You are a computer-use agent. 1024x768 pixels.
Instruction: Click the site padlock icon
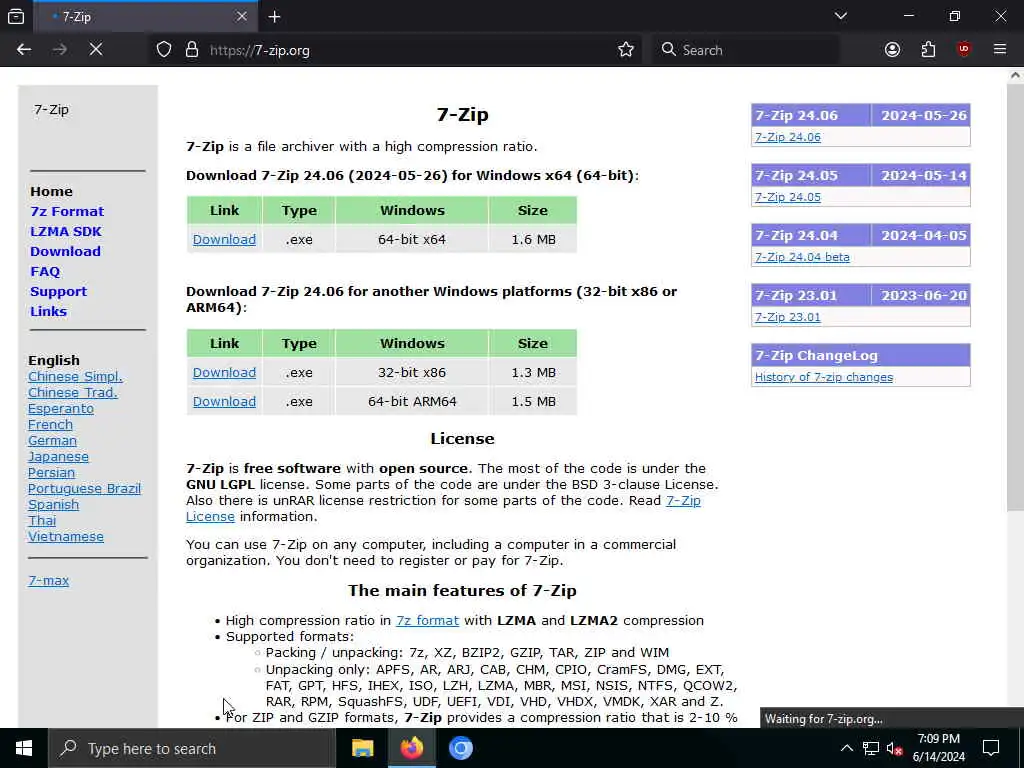[x=191, y=50]
